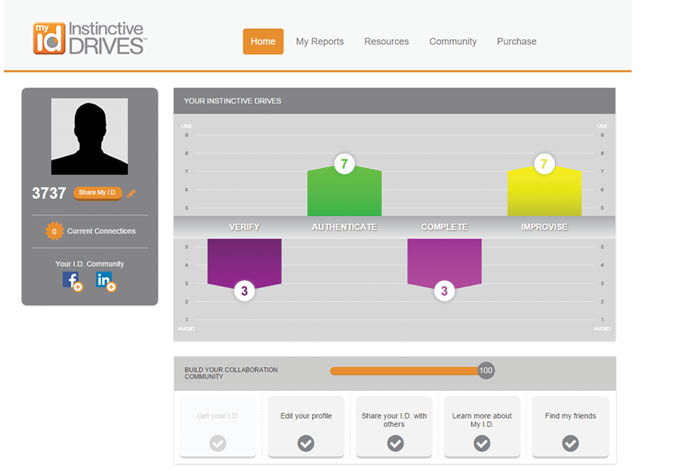Select the VERIFY label
The image size is (689, 471).
pos(244,227)
